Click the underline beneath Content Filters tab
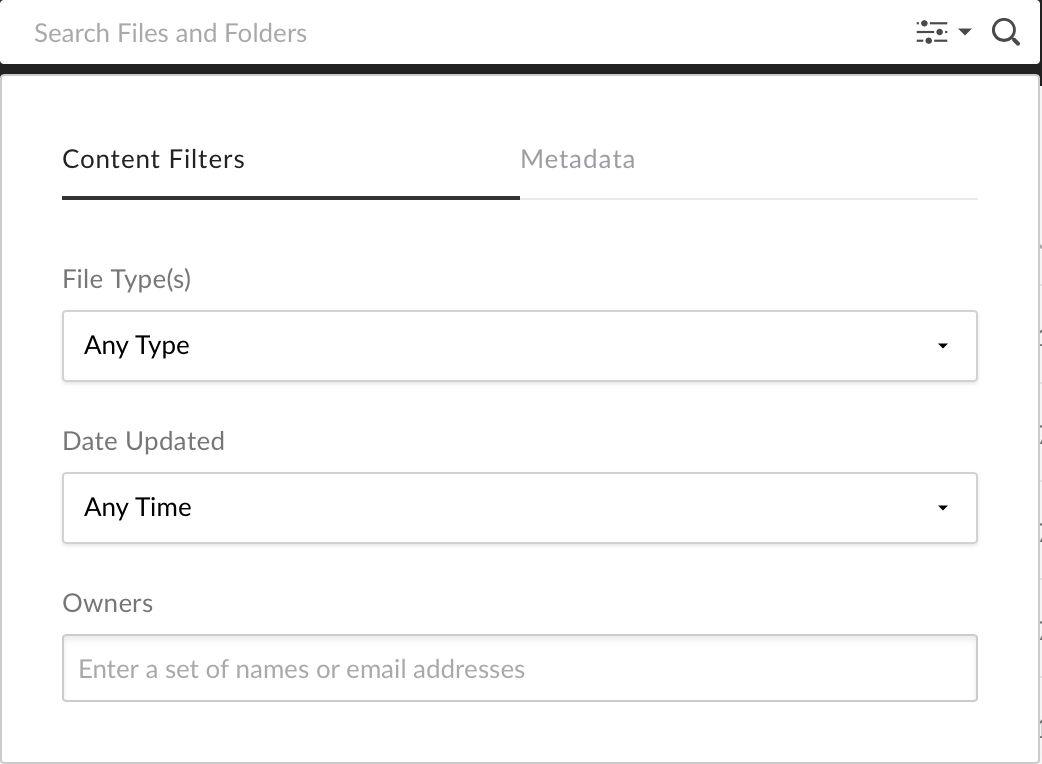The height and width of the screenshot is (764, 1042). click(290, 198)
